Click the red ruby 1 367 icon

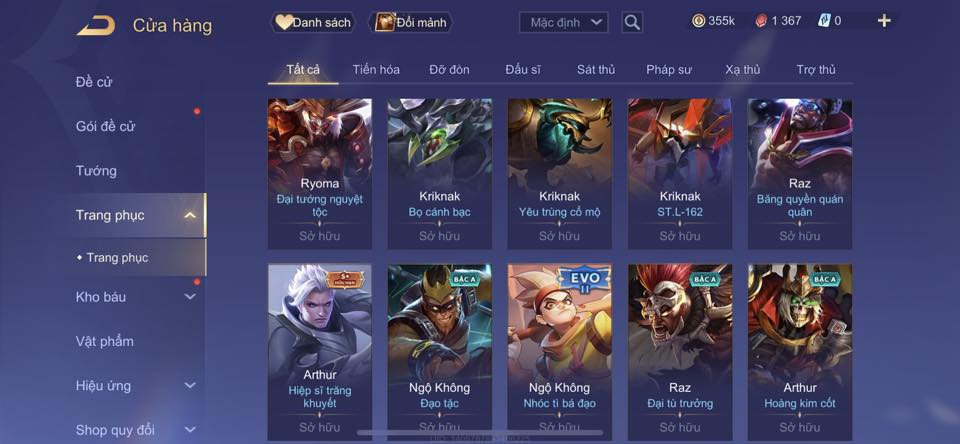coord(760,21)
